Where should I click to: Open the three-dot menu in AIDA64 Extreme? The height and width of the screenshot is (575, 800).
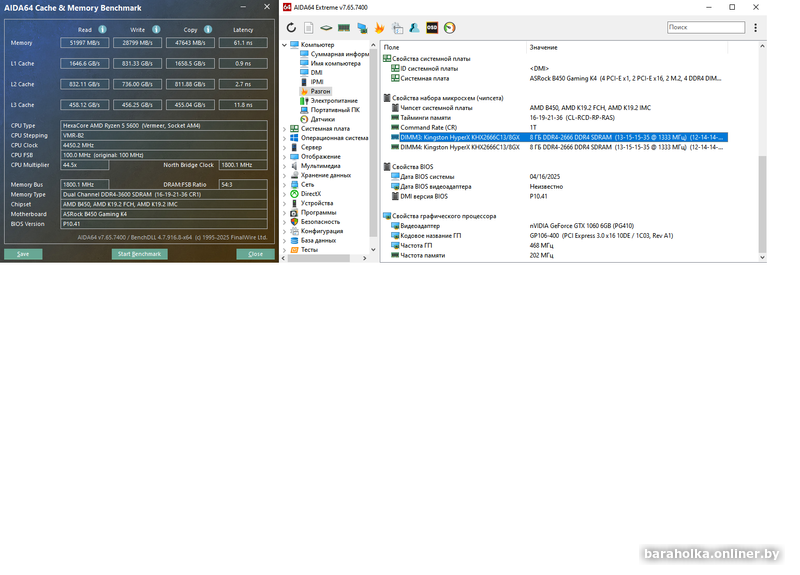point(756,28)
